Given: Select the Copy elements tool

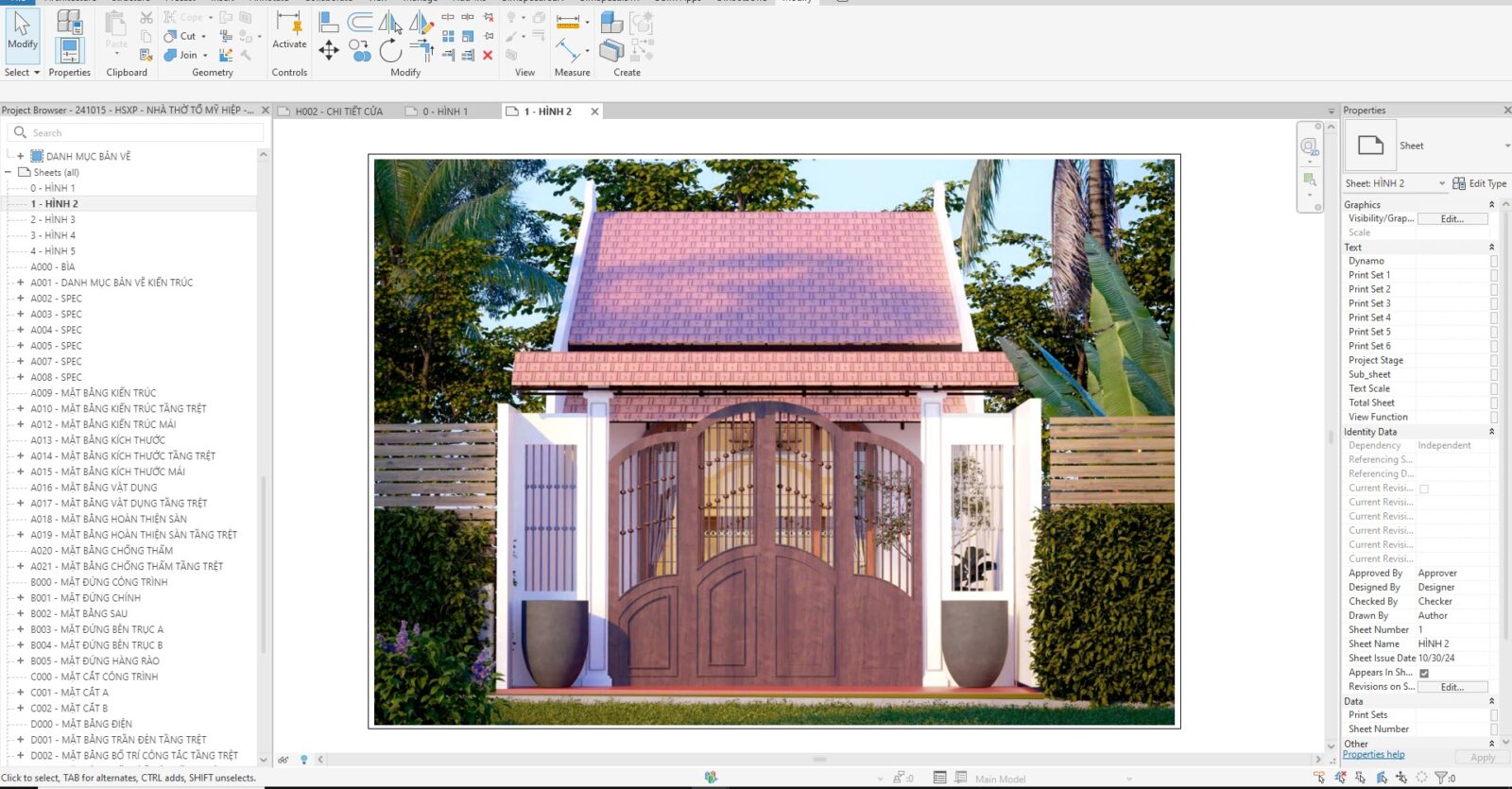Looking at the screenshot, I should (360, 50).
